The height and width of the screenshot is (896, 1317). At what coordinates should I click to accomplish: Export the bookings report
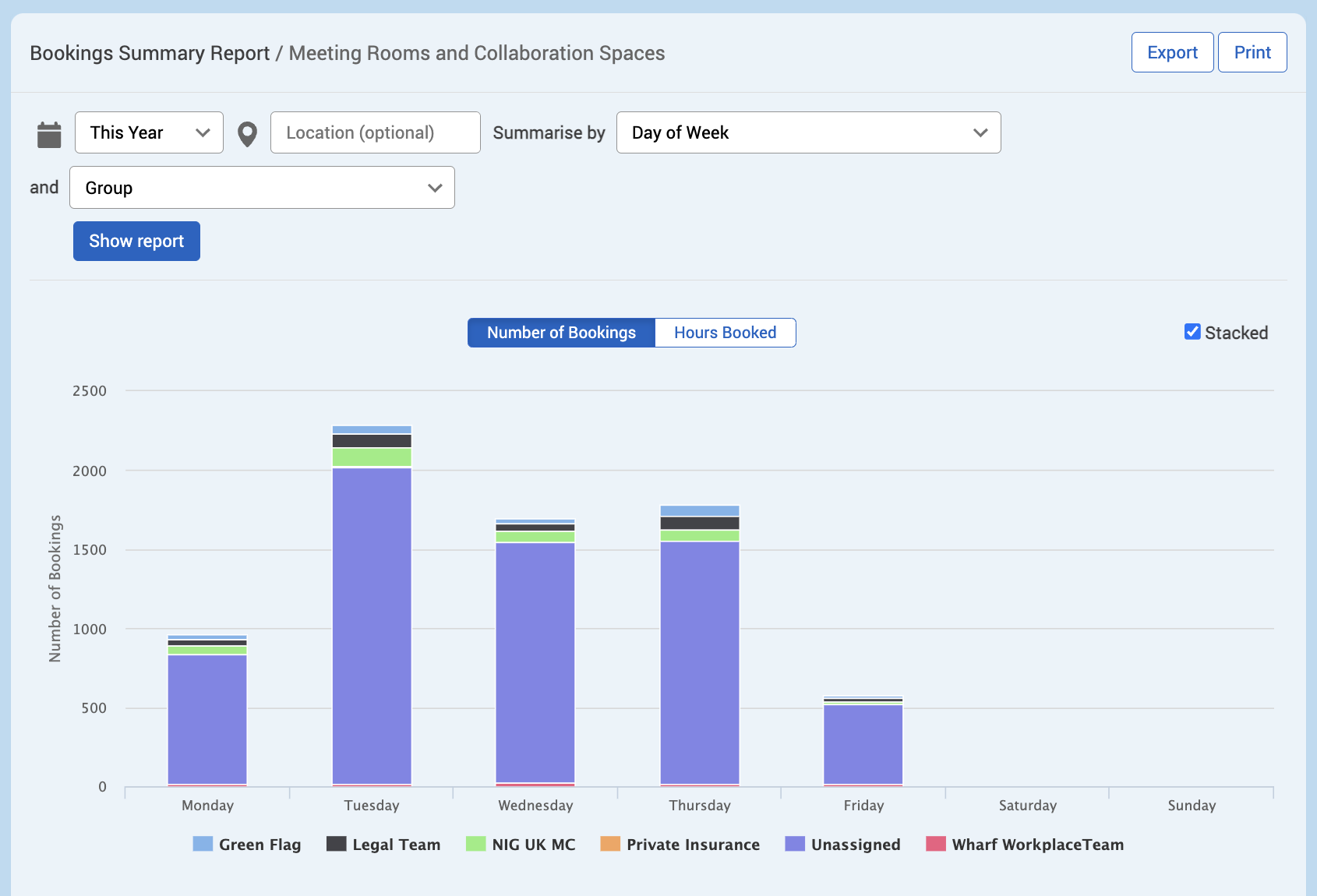[x=1172, y=52]
